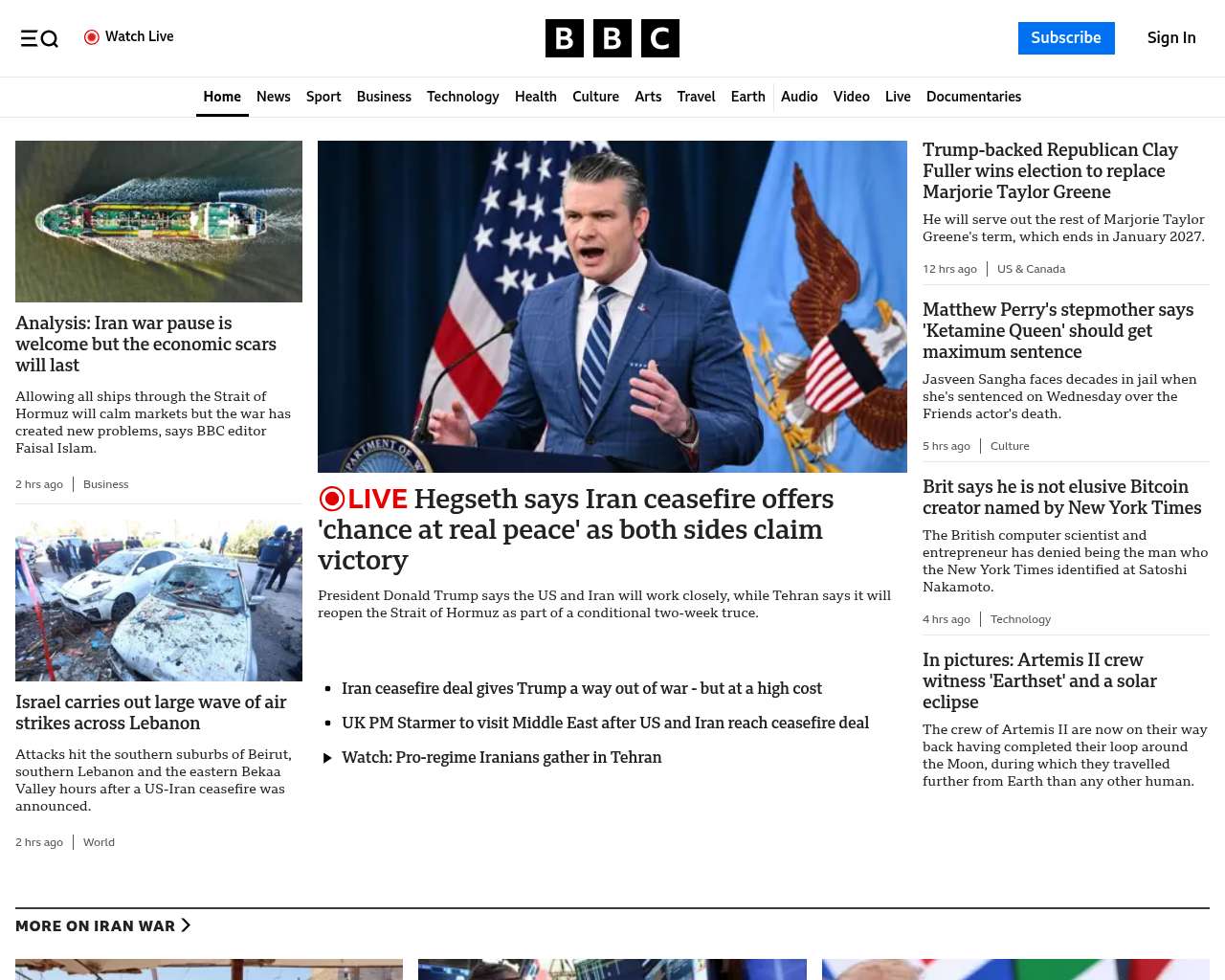Open the menu and search icon
Image resolution: width=1225 pixels, height=980 pixels.
click(x=39, y=38)
